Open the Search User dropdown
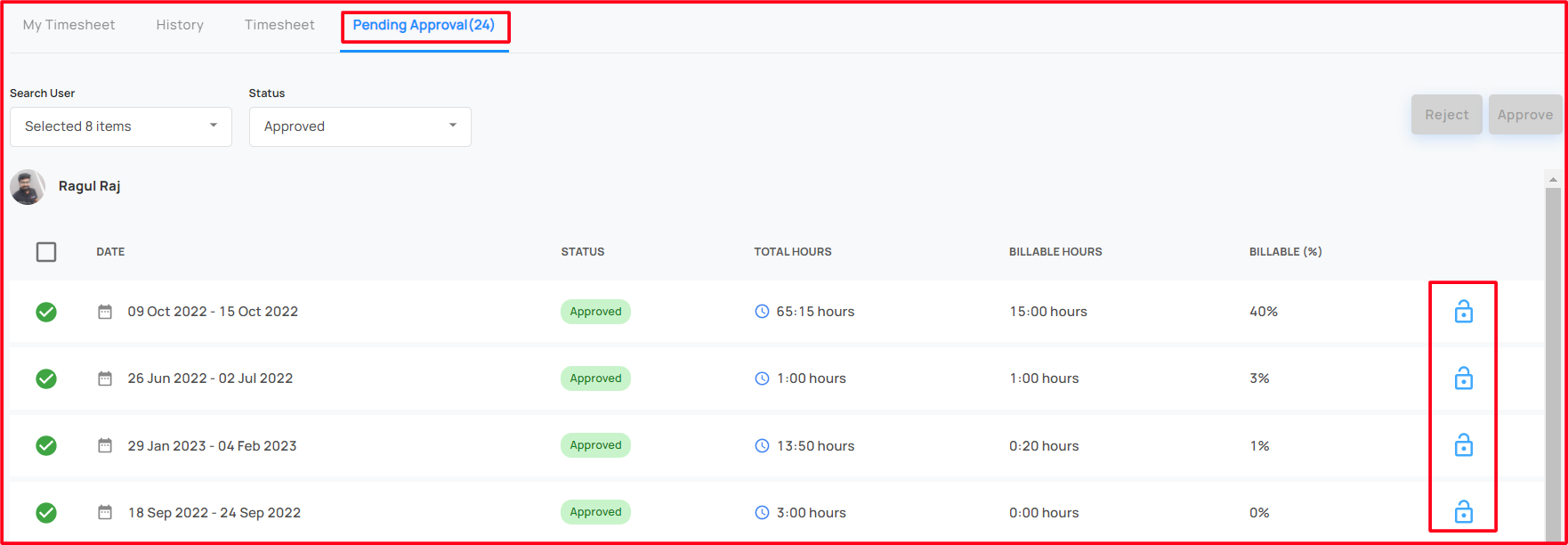Image resolution: width=1568 pixels, height=545 pixels. pyautogui.click(x=121, y=126)
